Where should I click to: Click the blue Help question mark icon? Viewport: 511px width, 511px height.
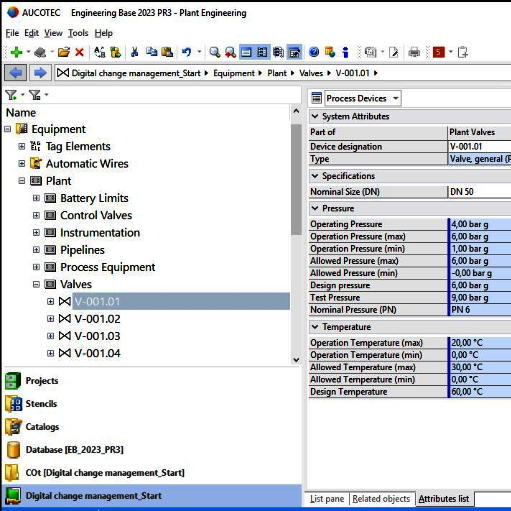pos(314,52)
